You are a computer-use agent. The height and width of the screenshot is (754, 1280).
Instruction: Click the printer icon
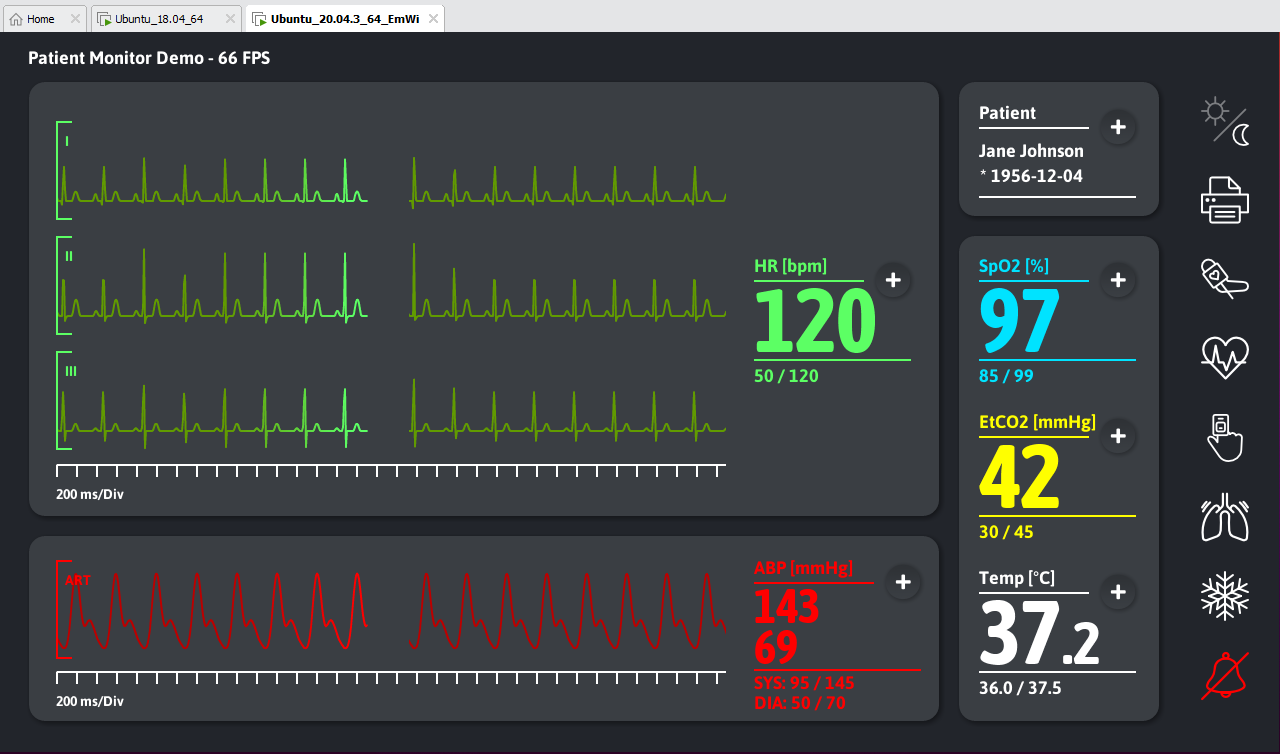1225,199
